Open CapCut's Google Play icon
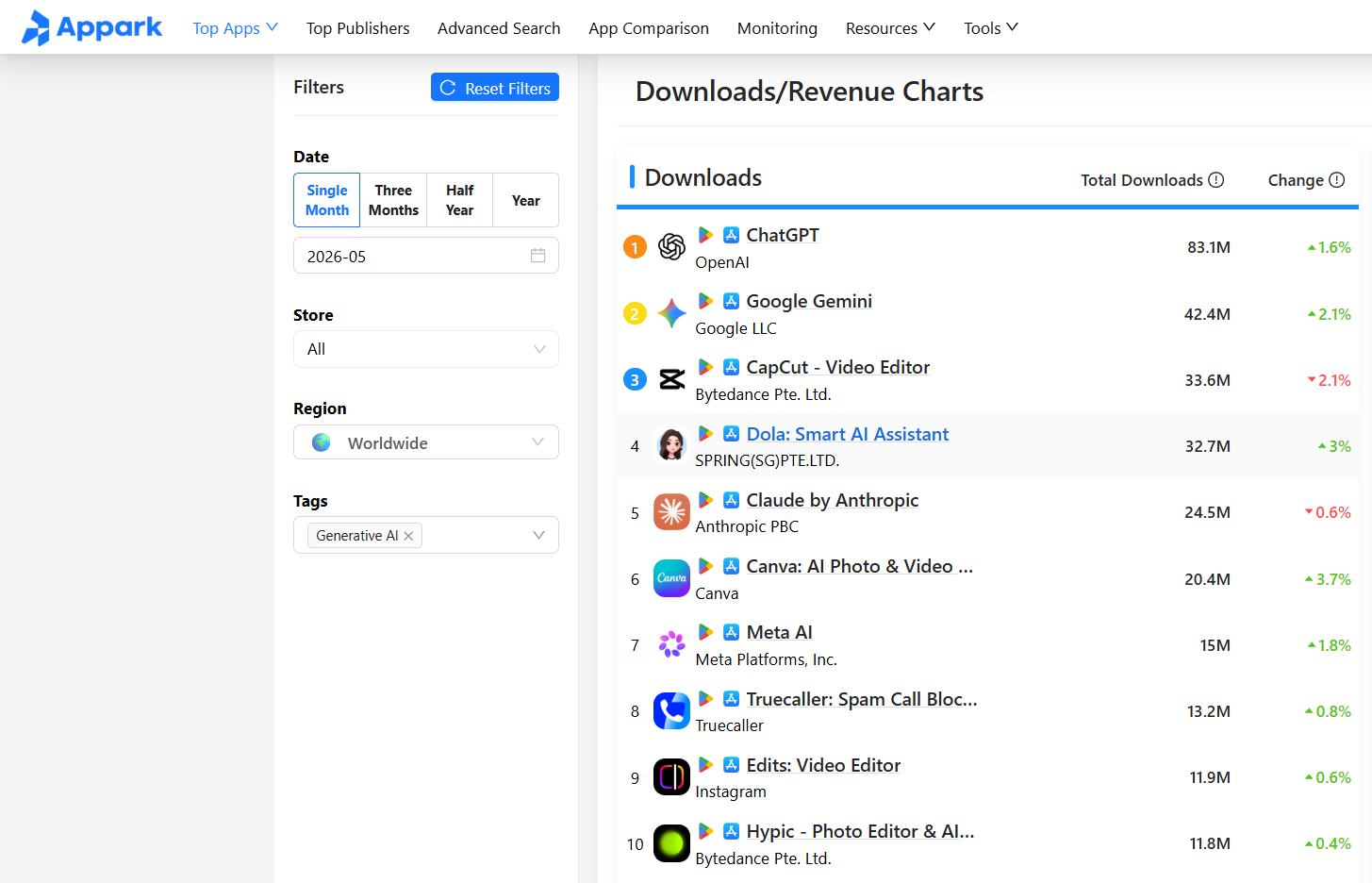Image resolution: width=1372 pixels, height=883 pixels. [x=705, y=367]
